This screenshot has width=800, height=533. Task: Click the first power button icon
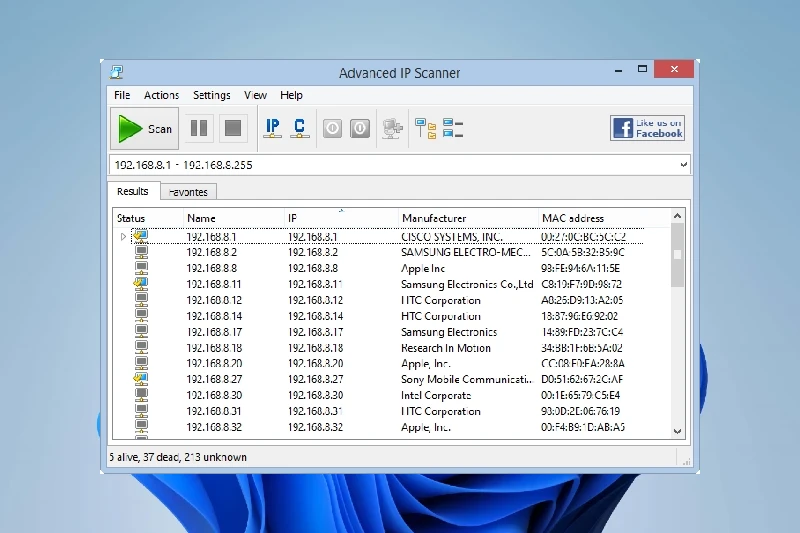pyautogui.click(x=332, y=128)
